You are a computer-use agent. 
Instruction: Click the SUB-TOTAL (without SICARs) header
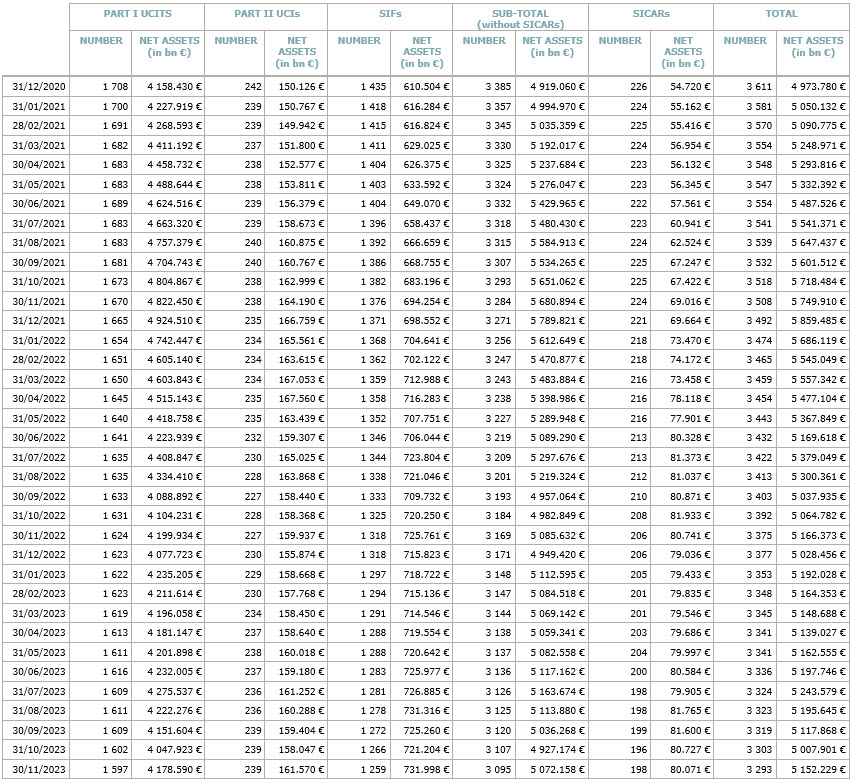pos(520,18)
